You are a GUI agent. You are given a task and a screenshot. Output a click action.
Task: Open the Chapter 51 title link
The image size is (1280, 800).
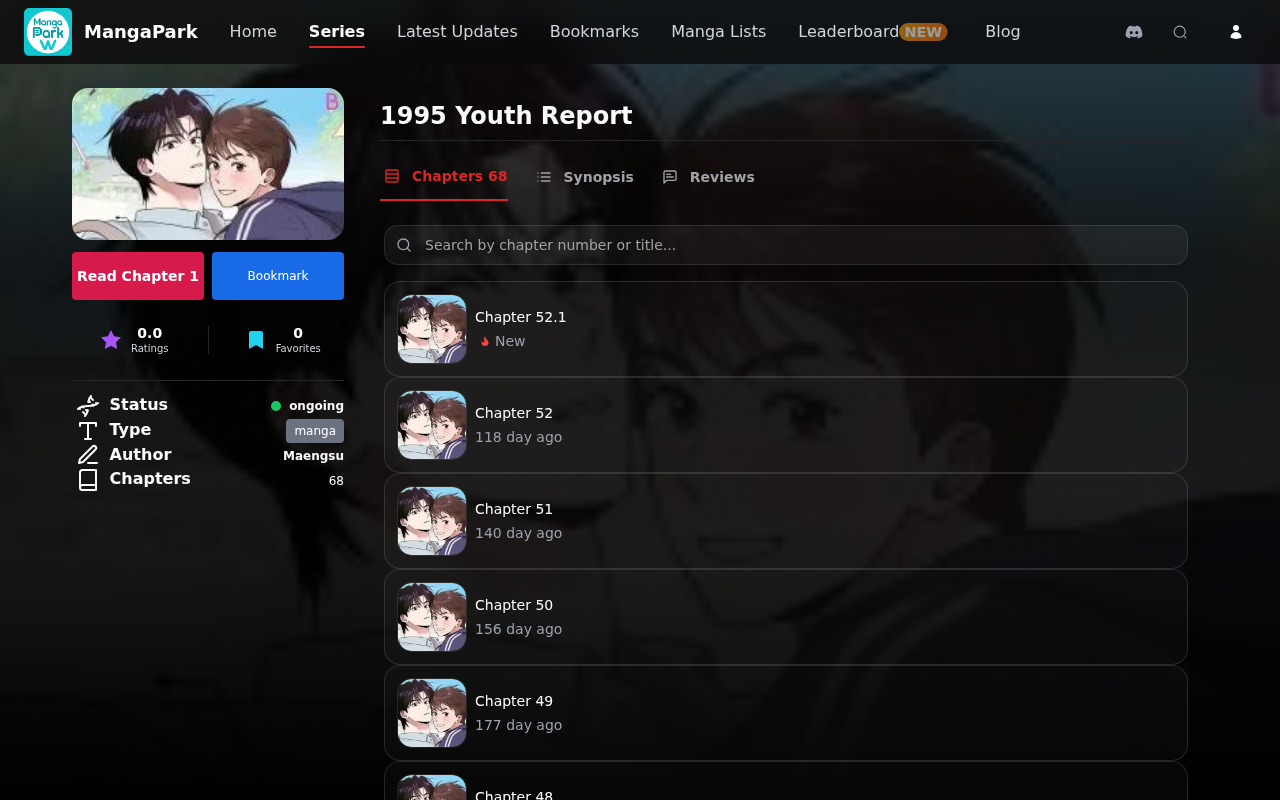click(x=514, y=509)
